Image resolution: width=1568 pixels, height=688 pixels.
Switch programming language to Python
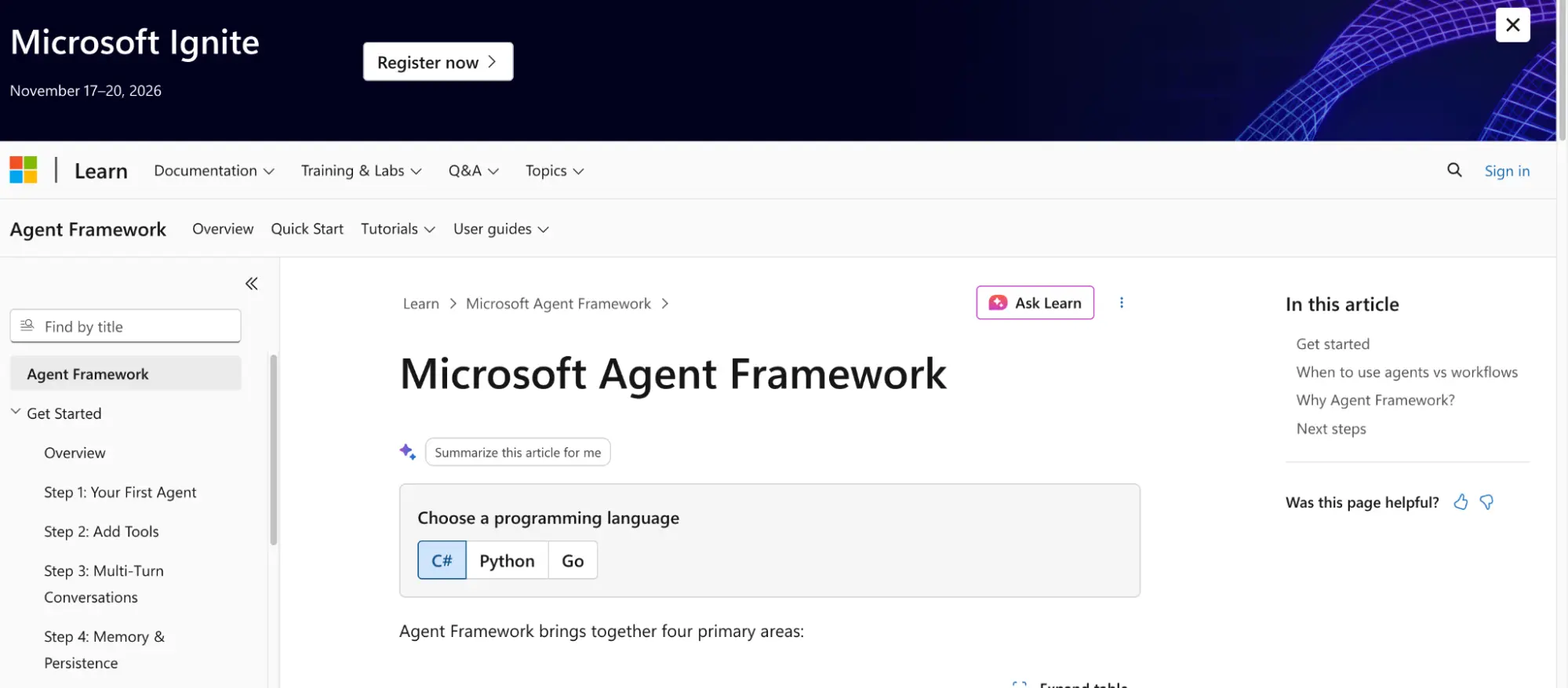click(507, 560)
